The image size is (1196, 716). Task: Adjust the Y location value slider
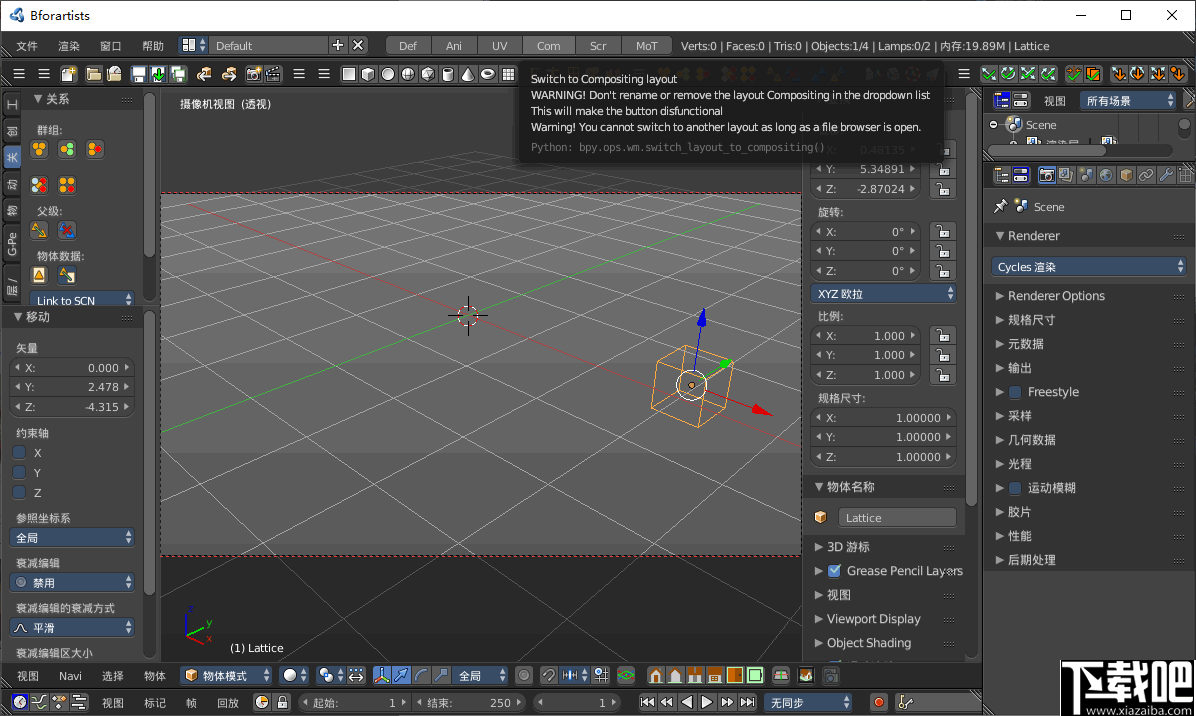(866, 170)
